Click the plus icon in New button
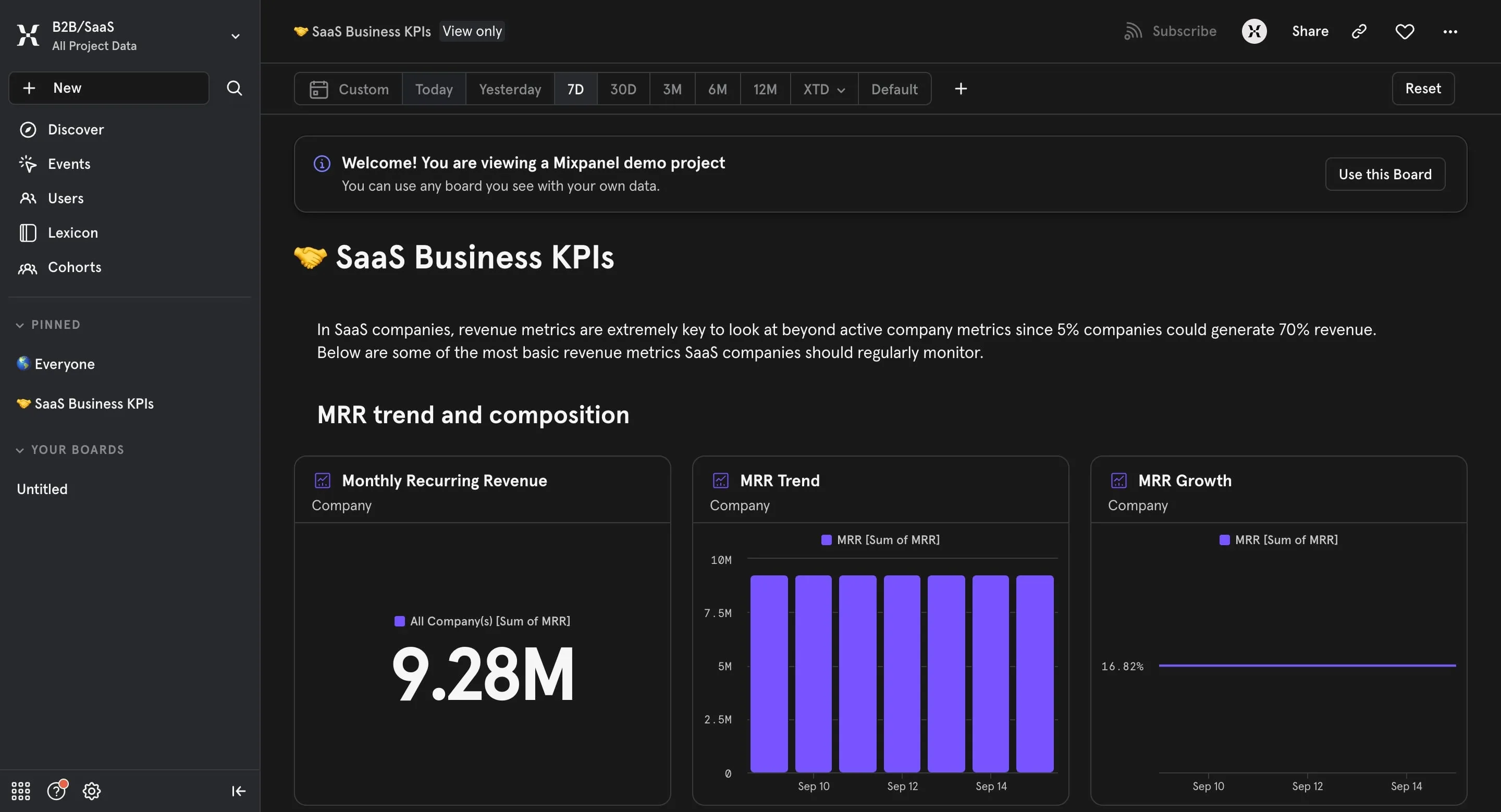The image size is (1501, 812). (29, 88)
